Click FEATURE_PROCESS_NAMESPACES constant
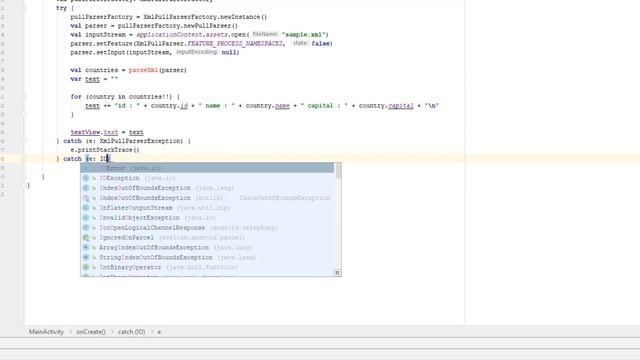 (x=235, y=43)
